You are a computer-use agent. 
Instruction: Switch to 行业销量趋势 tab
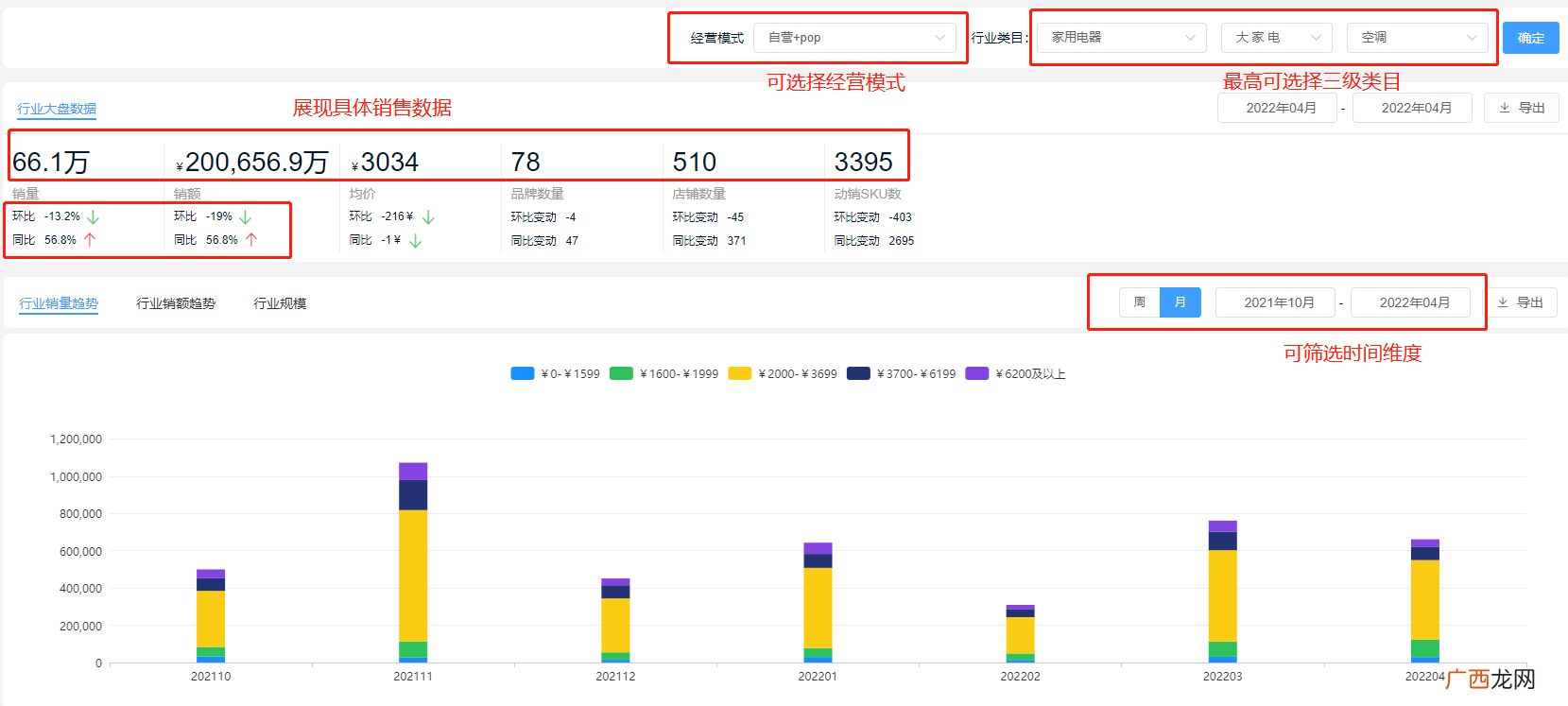(x=59, y=303)
